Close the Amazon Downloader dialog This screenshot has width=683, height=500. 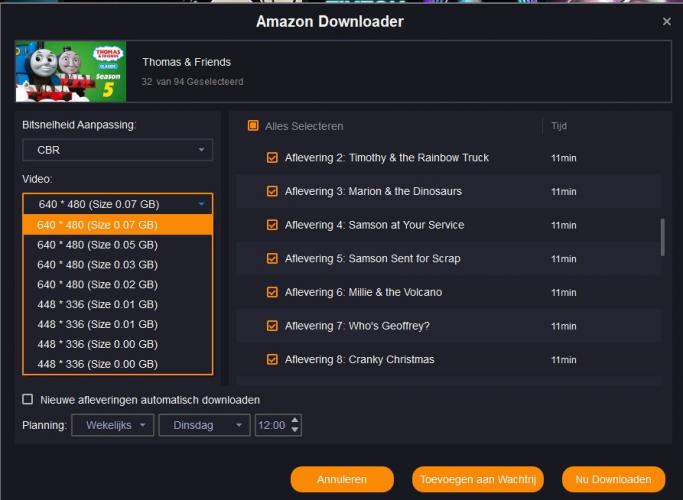point(666,21)
